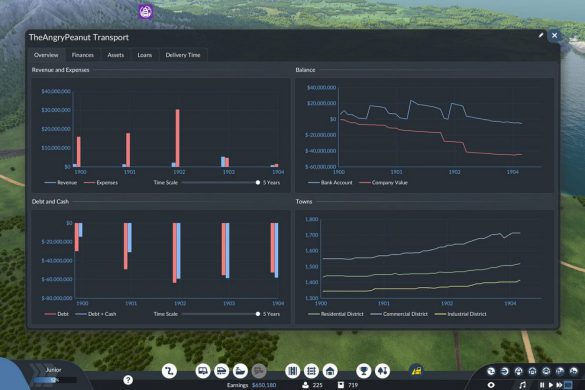The image size is (585, 390).
Task: Open the help question mark icon
Action: coord(128,380)
